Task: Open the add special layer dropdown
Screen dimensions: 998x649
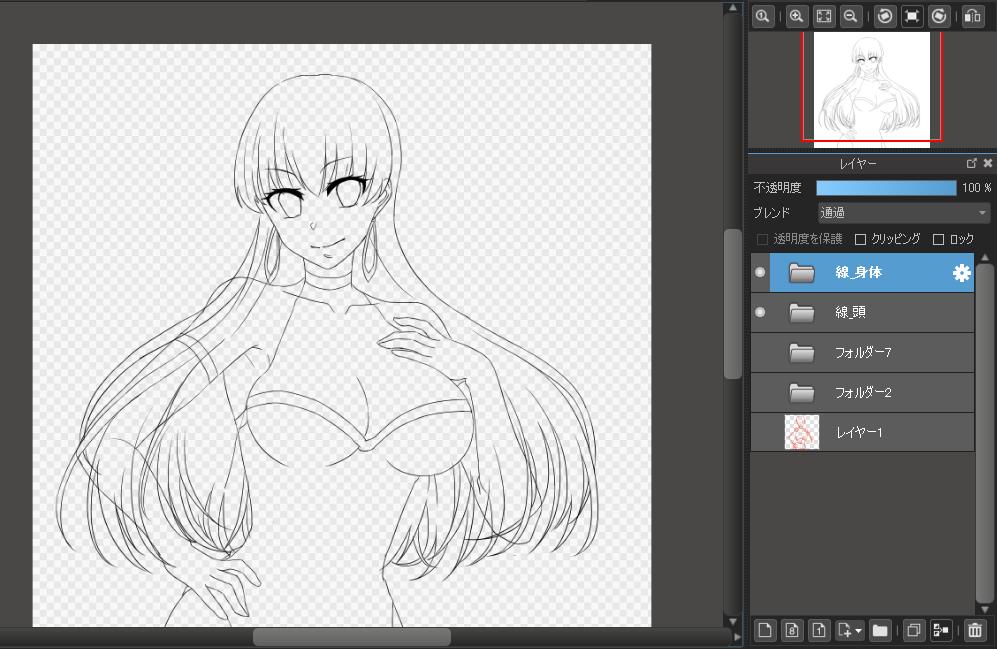Action: tap(850, 630)
